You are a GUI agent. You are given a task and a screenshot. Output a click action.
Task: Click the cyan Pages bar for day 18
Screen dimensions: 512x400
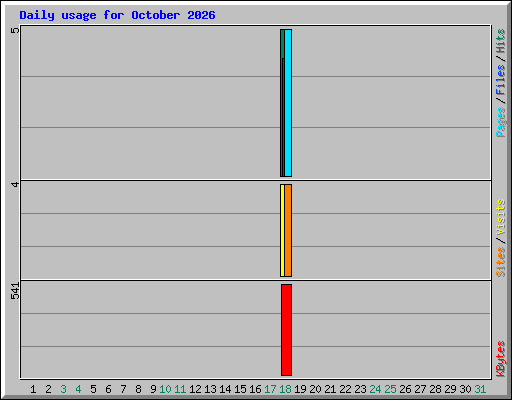coord(288,103)
